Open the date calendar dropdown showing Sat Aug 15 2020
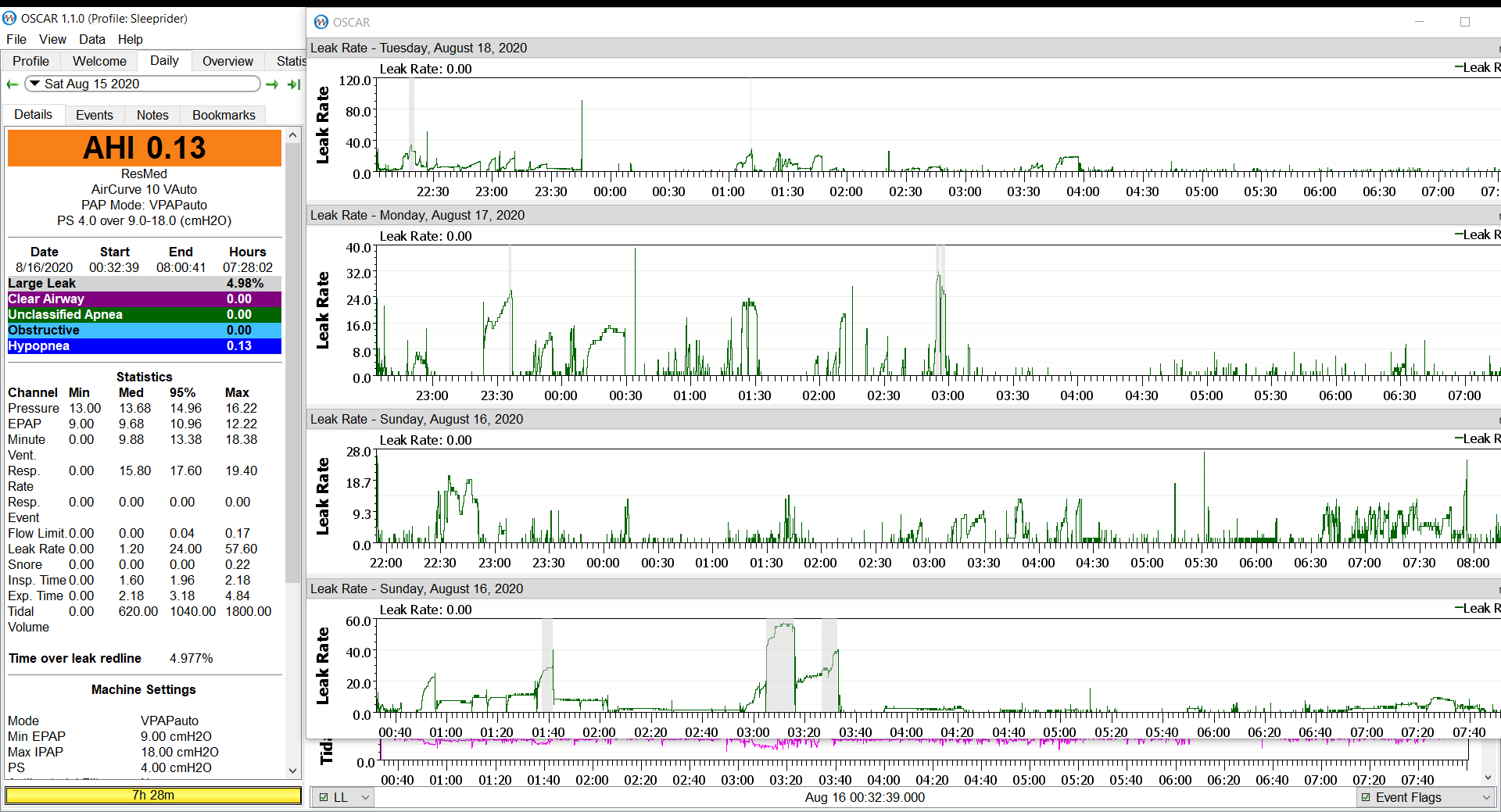The height and width of the screenshot is (812, 1501). (143, 84)
